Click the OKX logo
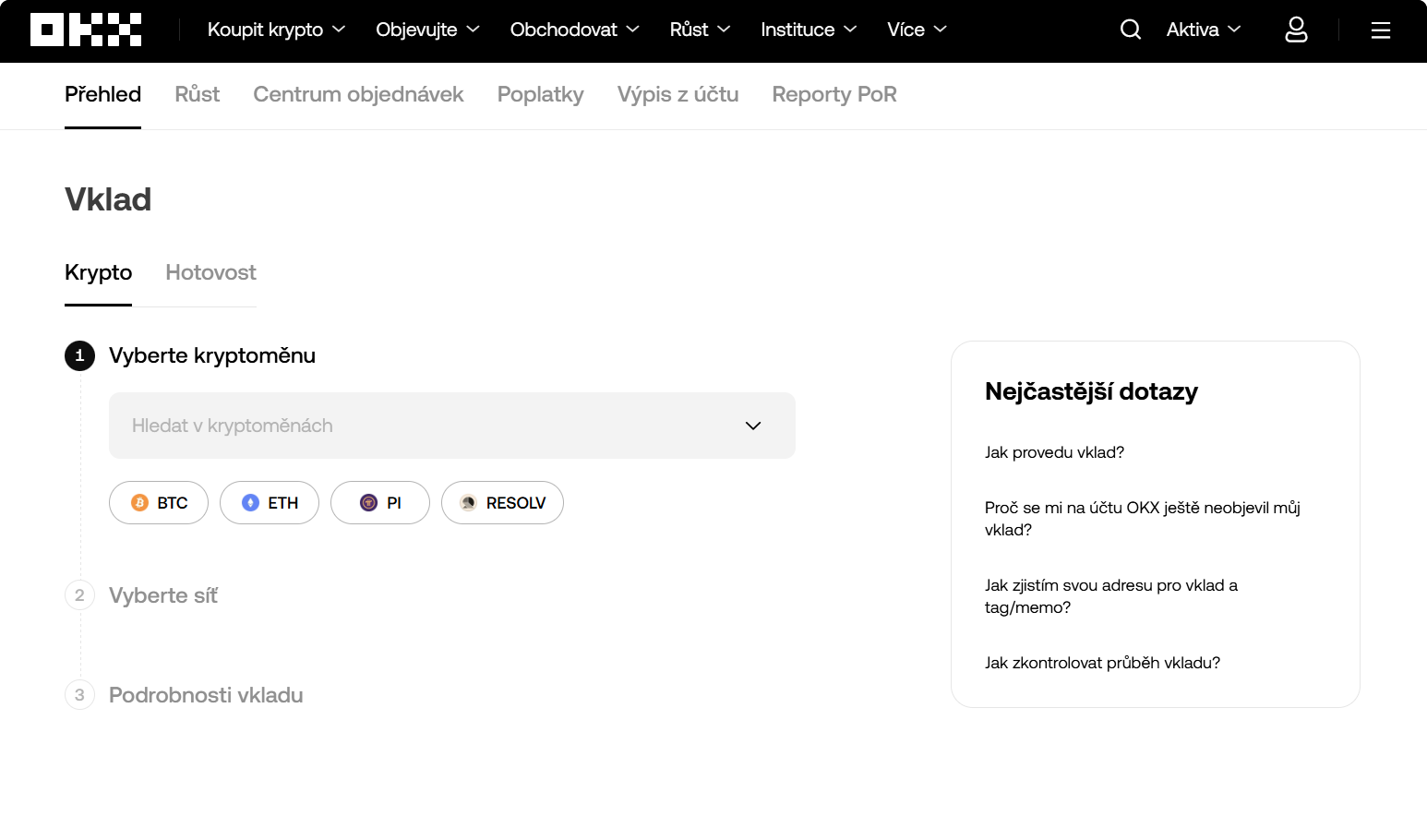 tap(86, 30)
